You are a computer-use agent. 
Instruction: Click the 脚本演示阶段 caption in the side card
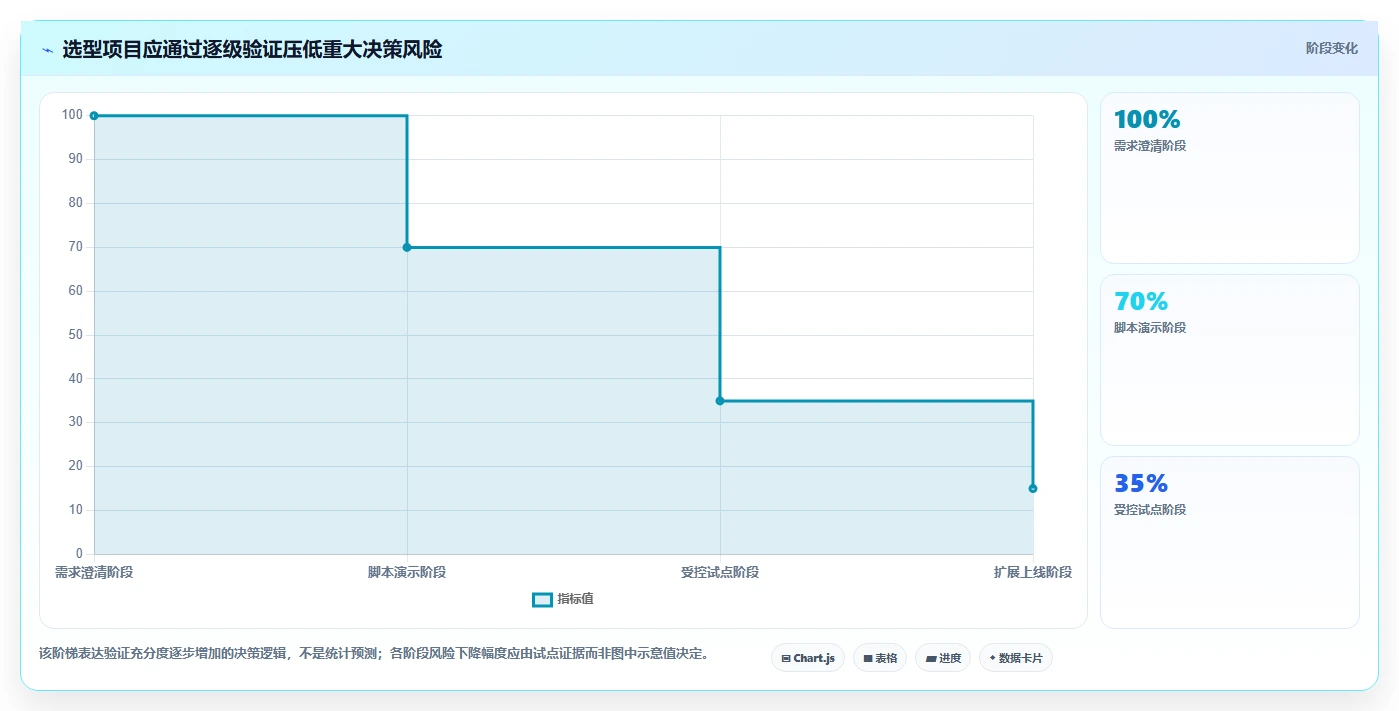coord(1150,328)
